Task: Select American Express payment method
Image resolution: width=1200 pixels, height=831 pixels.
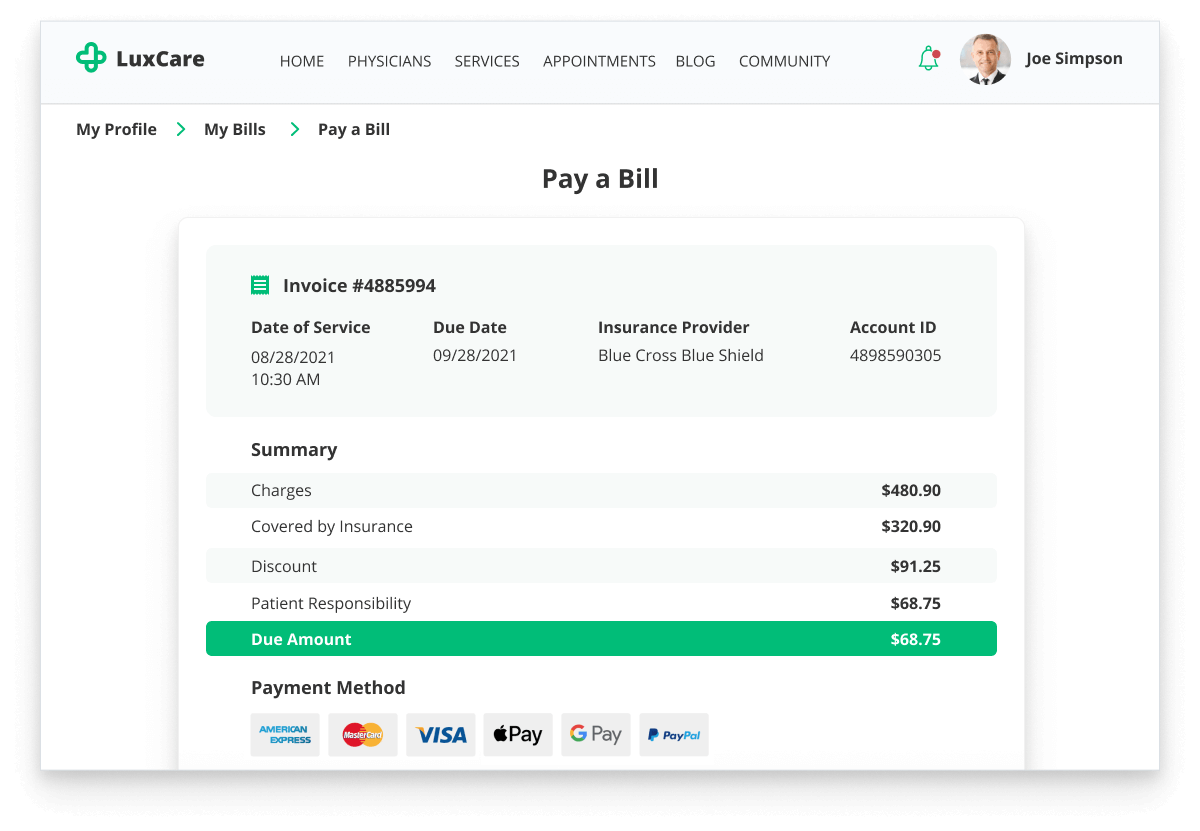Action: coord(285,735)
